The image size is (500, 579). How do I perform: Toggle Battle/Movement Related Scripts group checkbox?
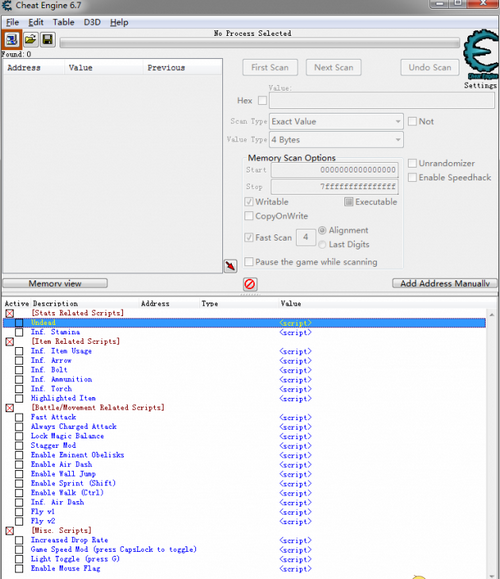(x=10, y=408)
